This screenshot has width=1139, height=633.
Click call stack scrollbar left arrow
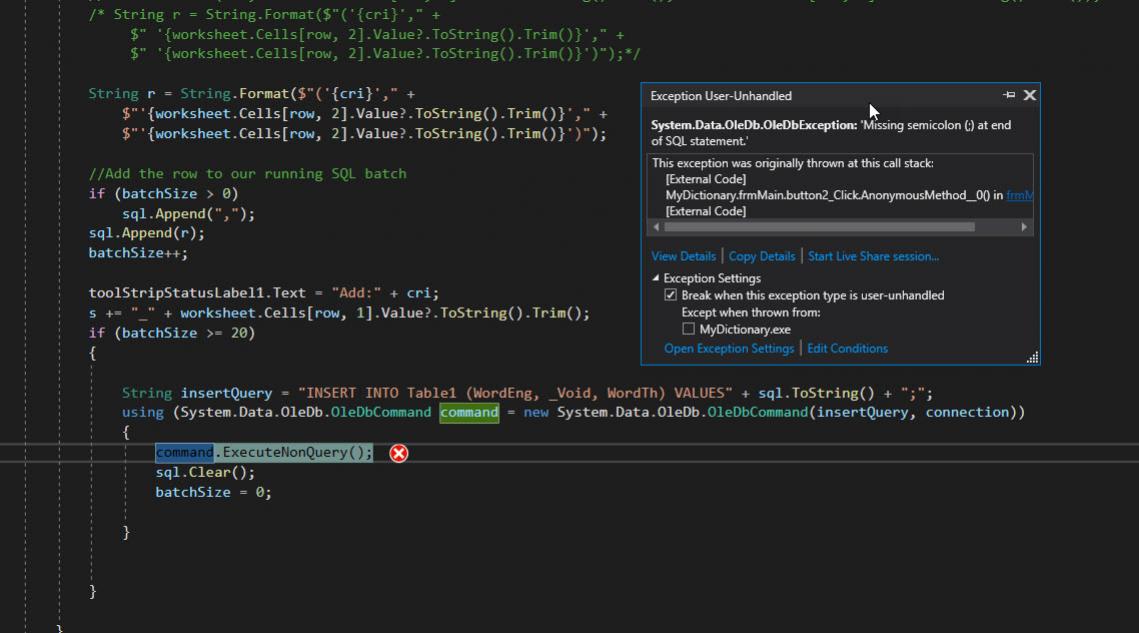(x=656, y=227)
